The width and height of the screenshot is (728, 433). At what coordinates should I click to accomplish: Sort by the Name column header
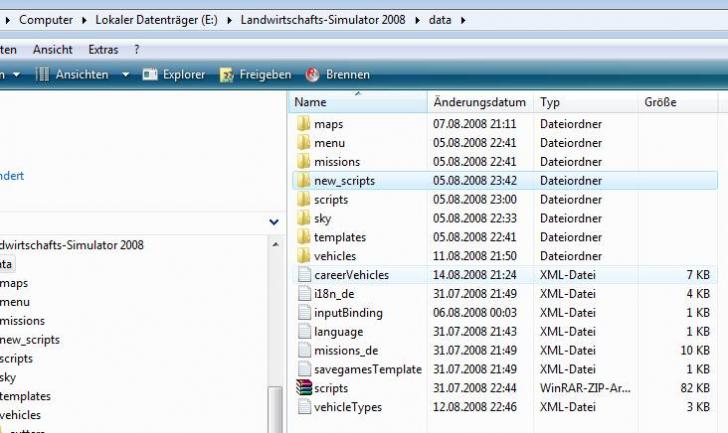[x=358, y=102]
